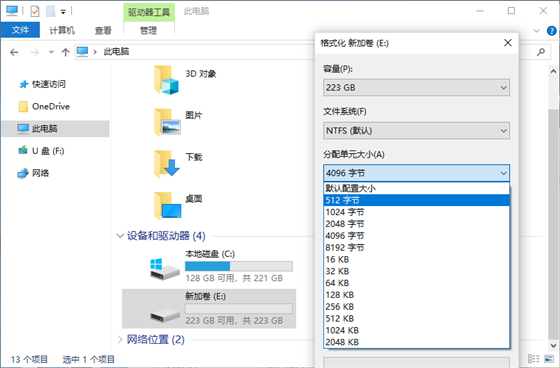Choose 256 KB allocation size
The height and width of the screenshot is (368, 560).
(416, 307)
